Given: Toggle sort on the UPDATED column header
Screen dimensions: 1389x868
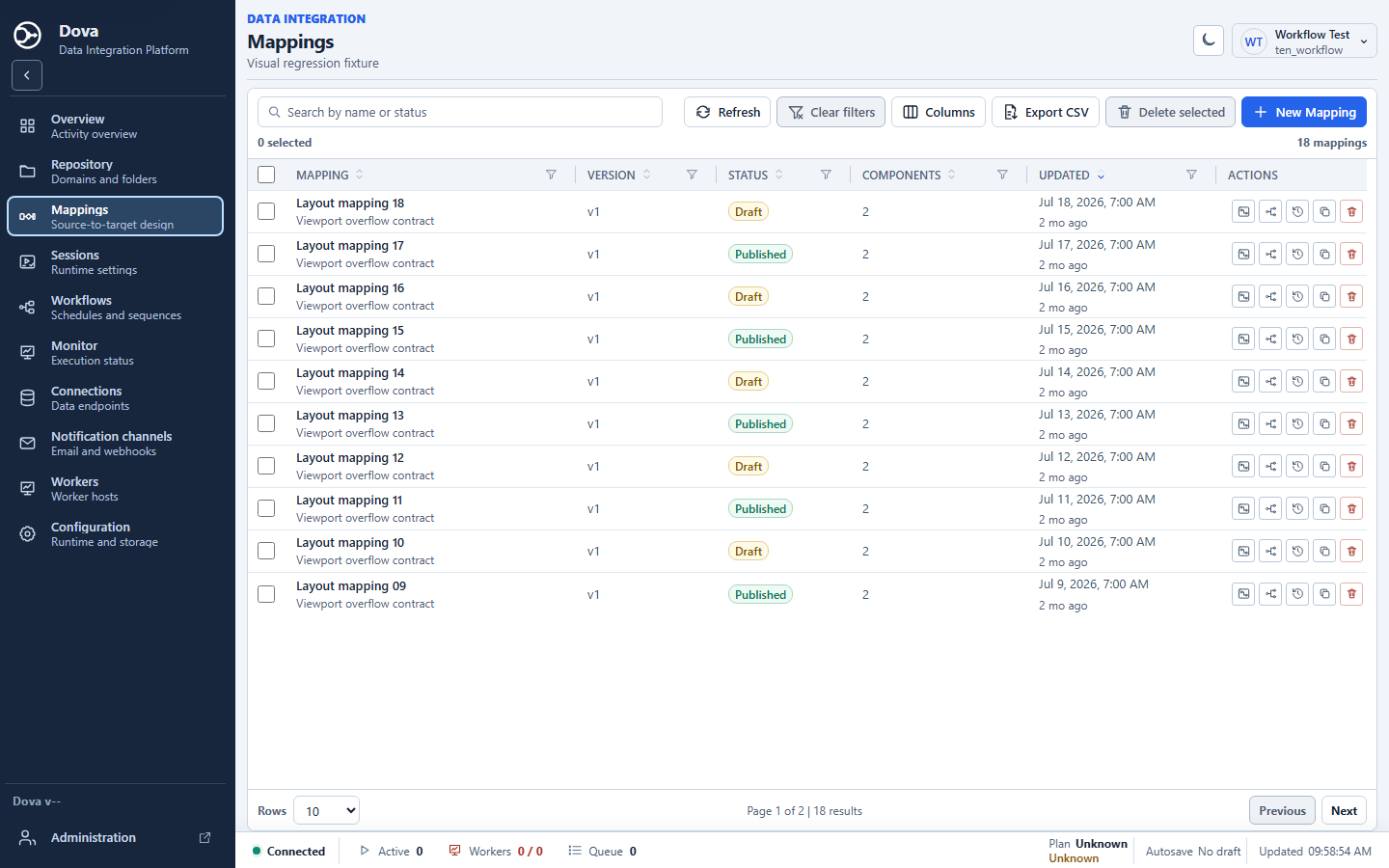Looking at the screenshot, I should tap(1072, 175).
